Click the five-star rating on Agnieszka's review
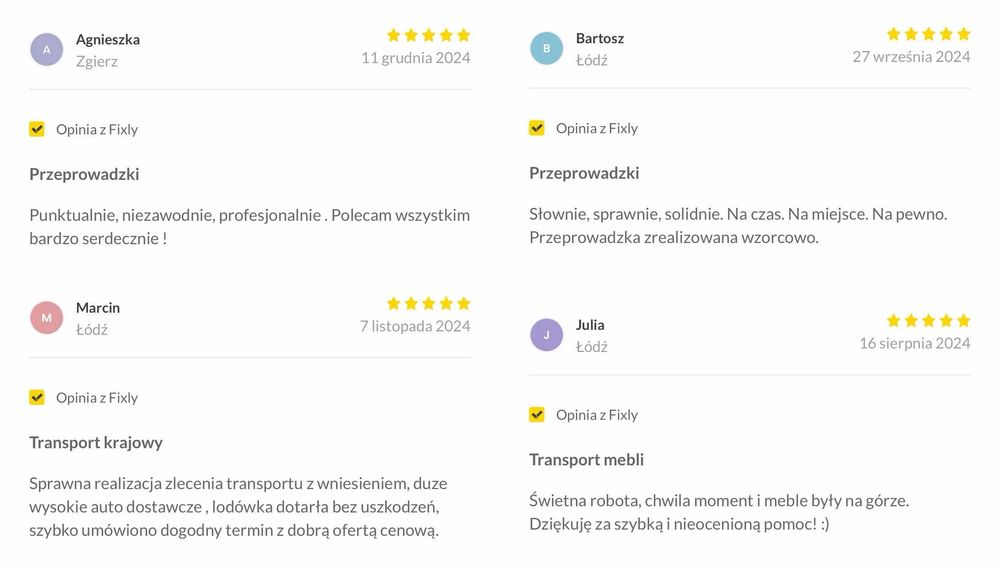Viewport: 1000px width, 567px height. pos(428,35)
